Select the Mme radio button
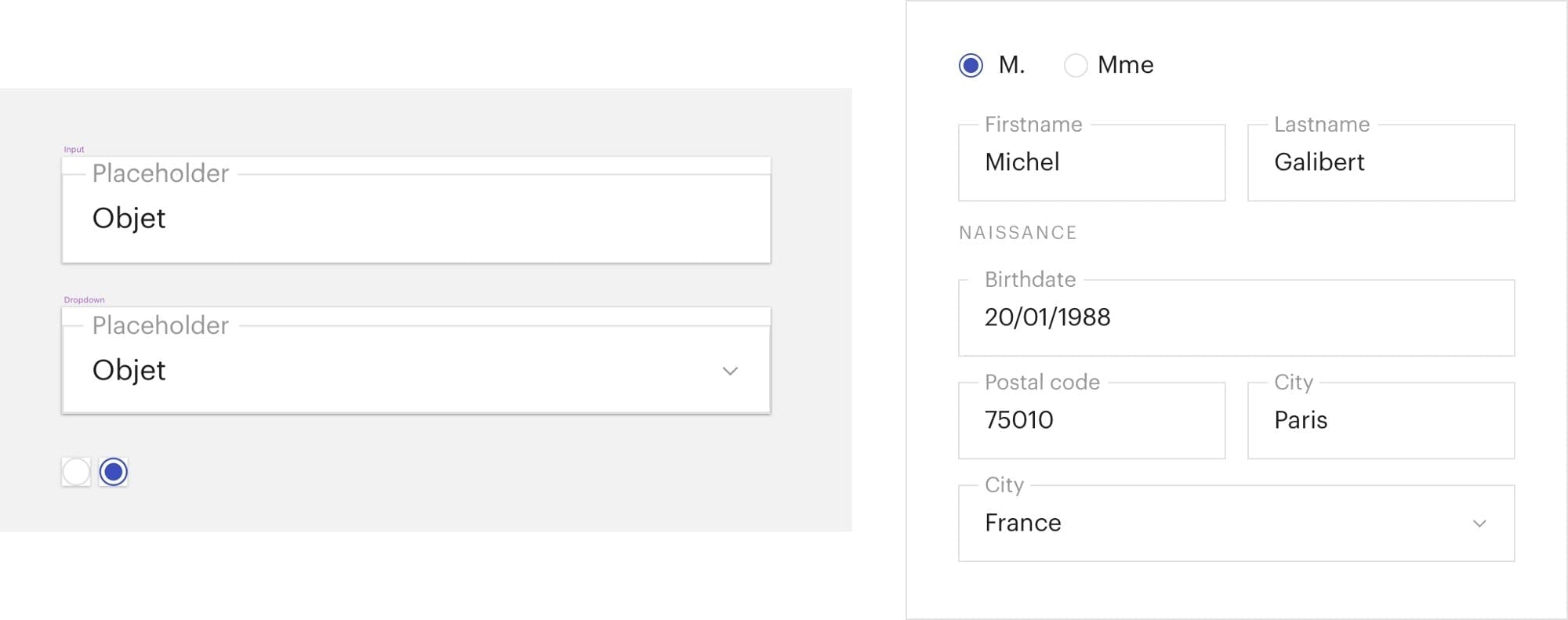 (x=1076, y=65)
